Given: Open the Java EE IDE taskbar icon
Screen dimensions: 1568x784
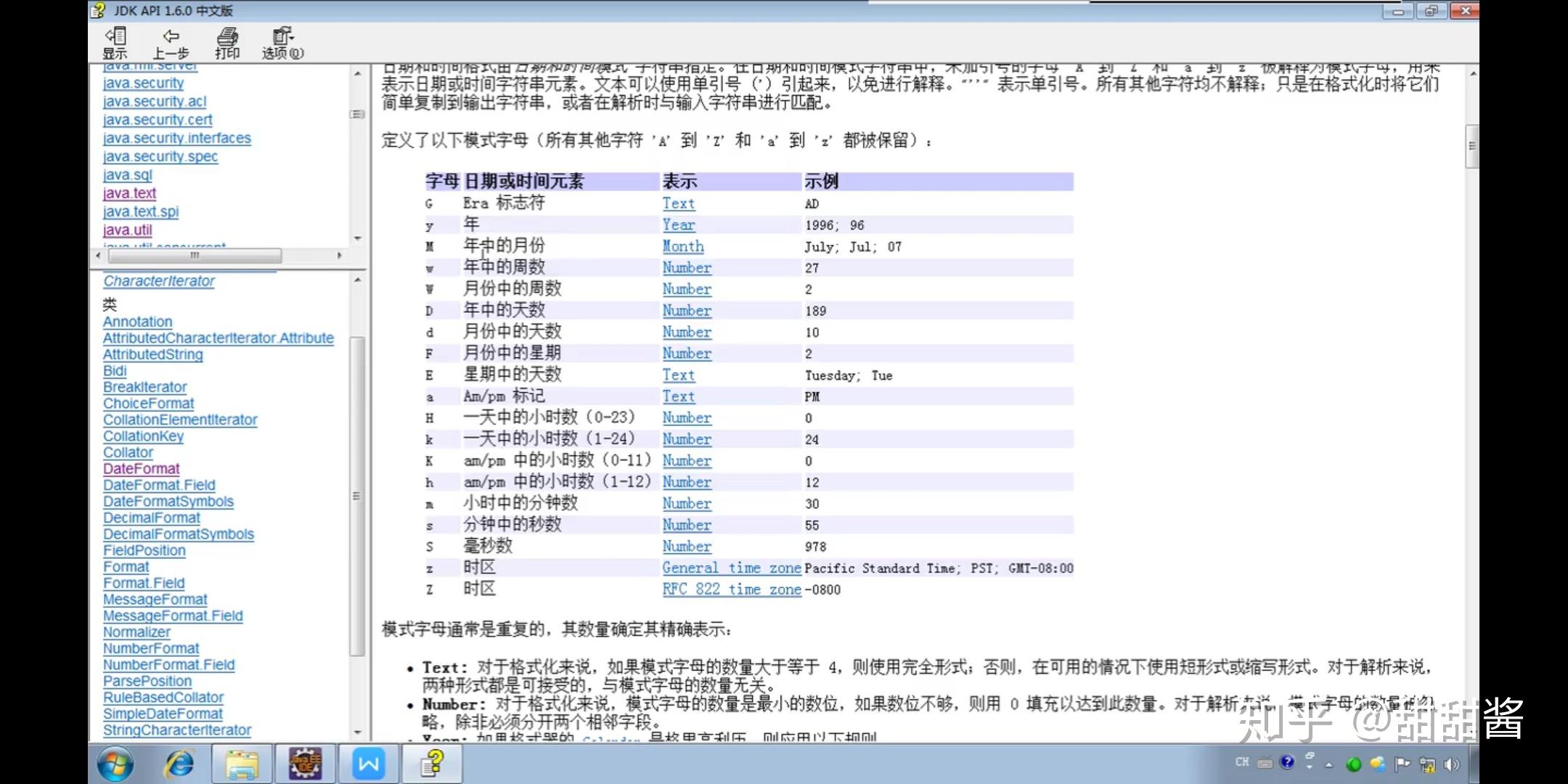Looking at the screenshot, I should [305, 764].
